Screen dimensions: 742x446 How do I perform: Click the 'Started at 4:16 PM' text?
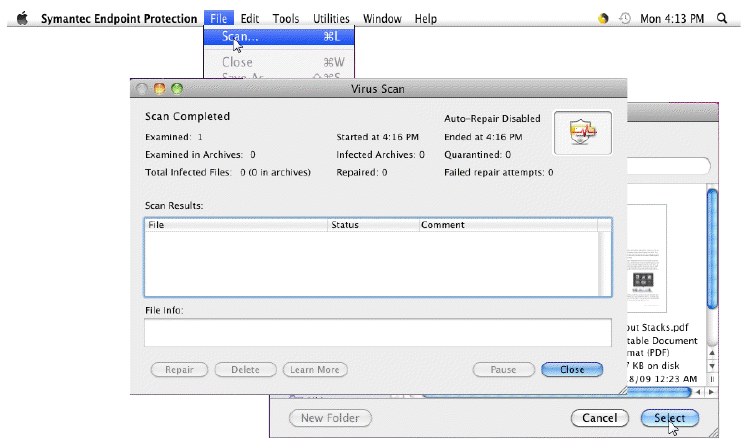[378, 137]
